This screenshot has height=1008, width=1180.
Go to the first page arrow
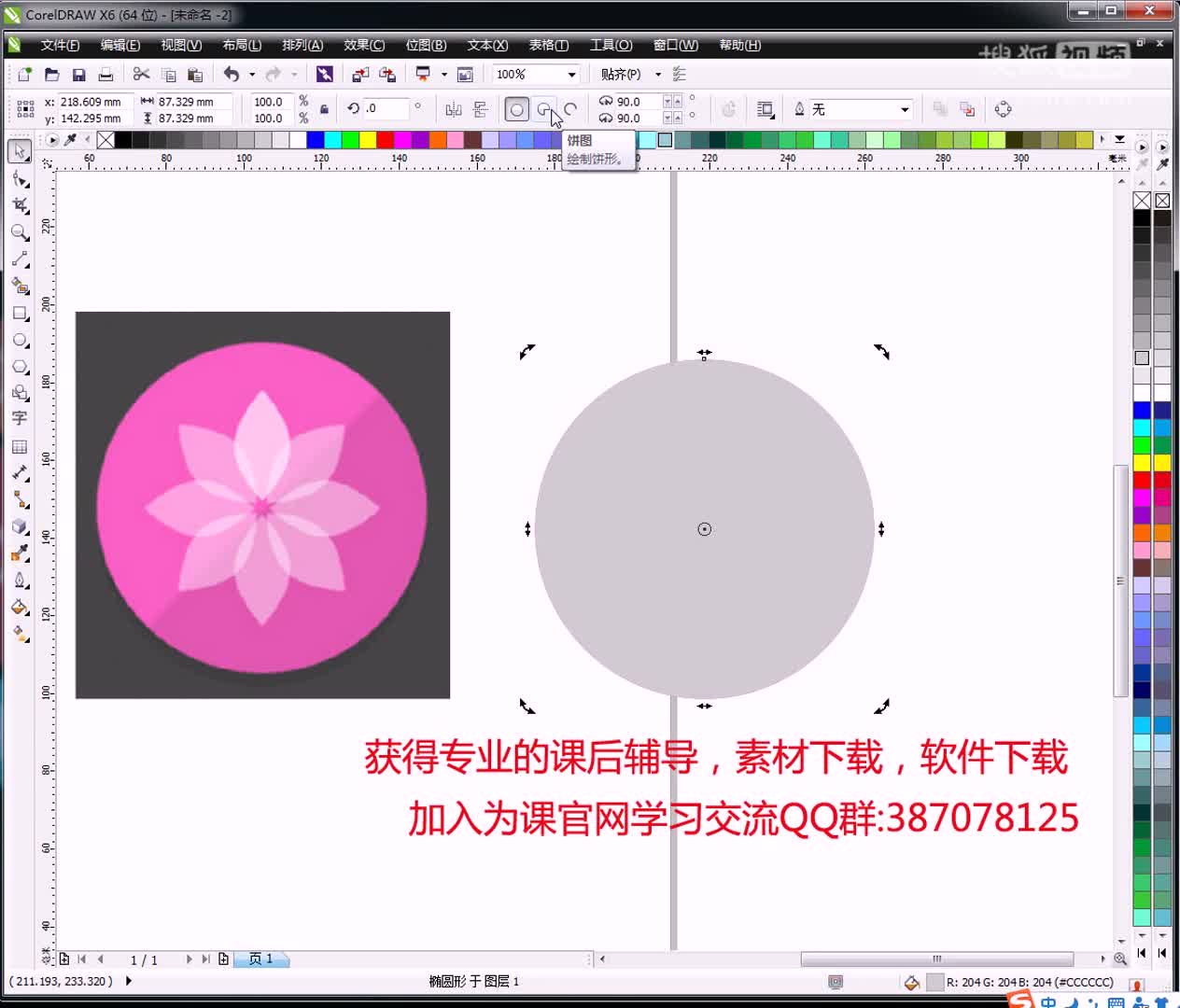[82, 959]
